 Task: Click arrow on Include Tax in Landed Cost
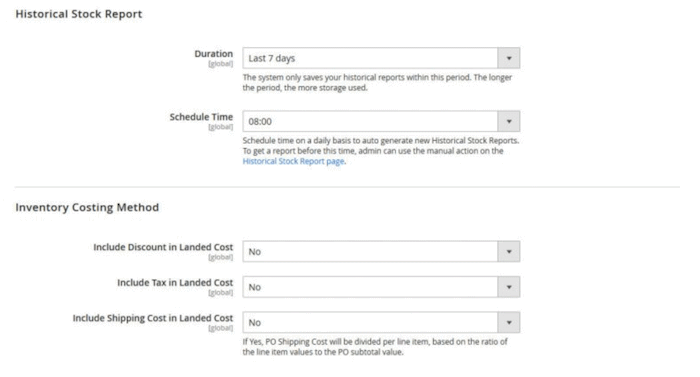point(509,287)
